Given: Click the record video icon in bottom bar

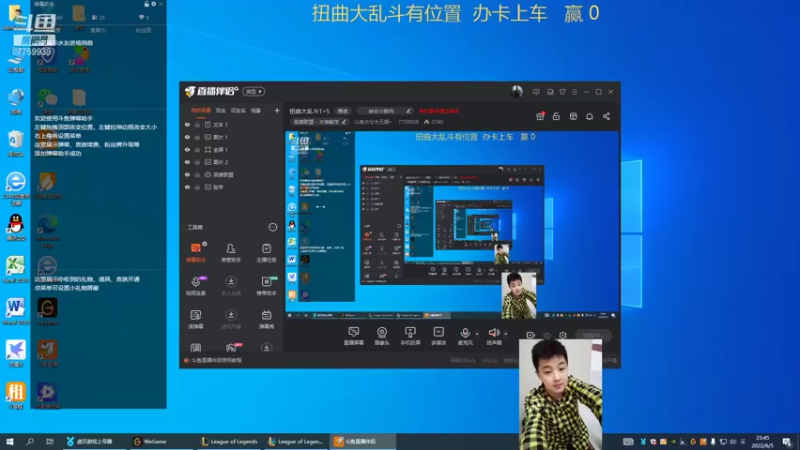Looking at the screenshot, I should (x=530, y=335).
